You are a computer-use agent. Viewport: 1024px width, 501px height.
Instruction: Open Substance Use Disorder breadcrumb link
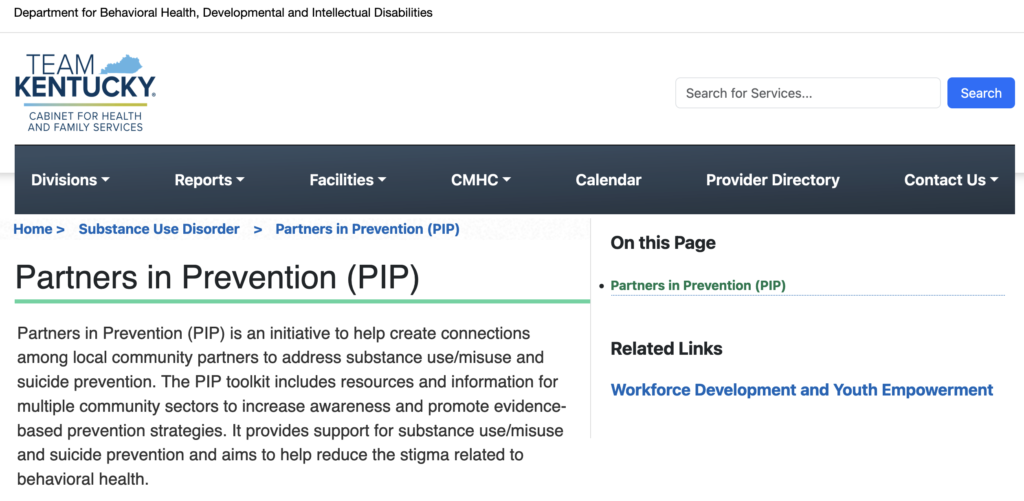coord(159,229)
